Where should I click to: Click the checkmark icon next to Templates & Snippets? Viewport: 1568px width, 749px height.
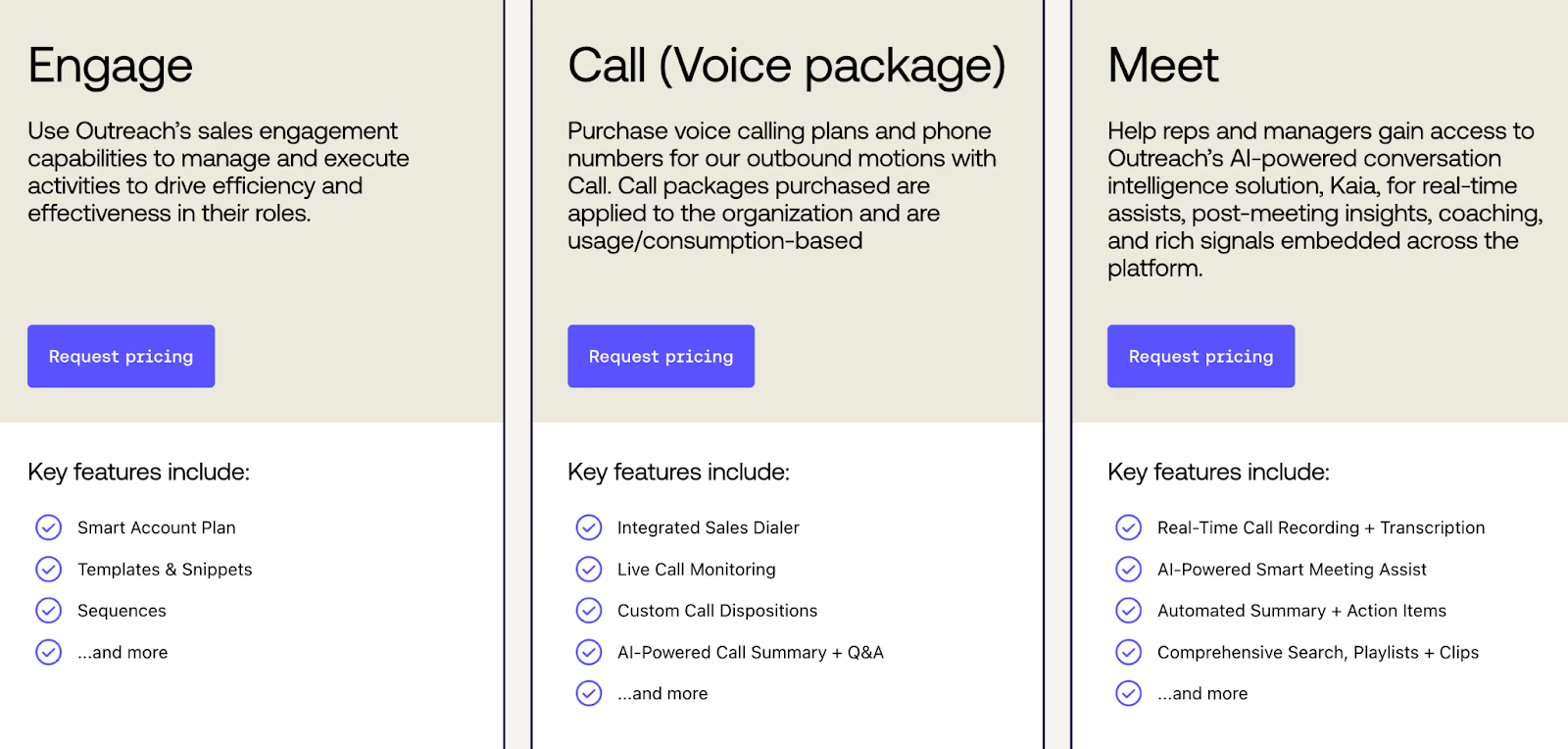pos(48,569)
